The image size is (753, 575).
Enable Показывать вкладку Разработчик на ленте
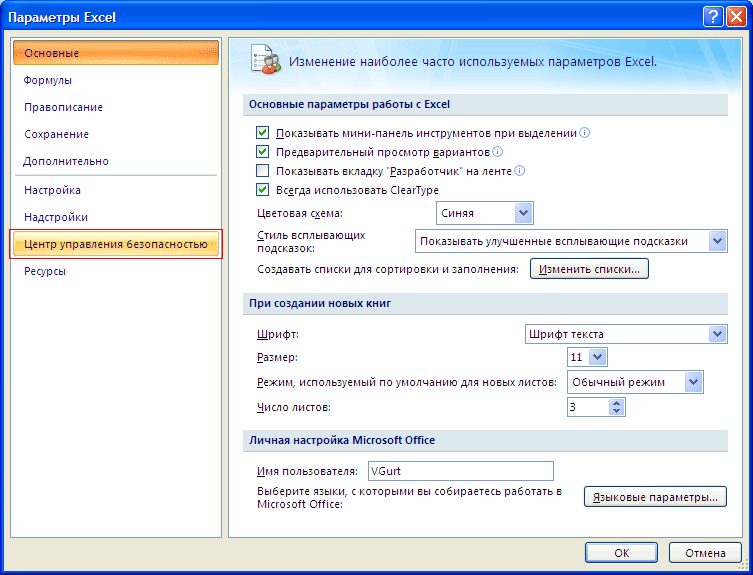pos(262,171)
